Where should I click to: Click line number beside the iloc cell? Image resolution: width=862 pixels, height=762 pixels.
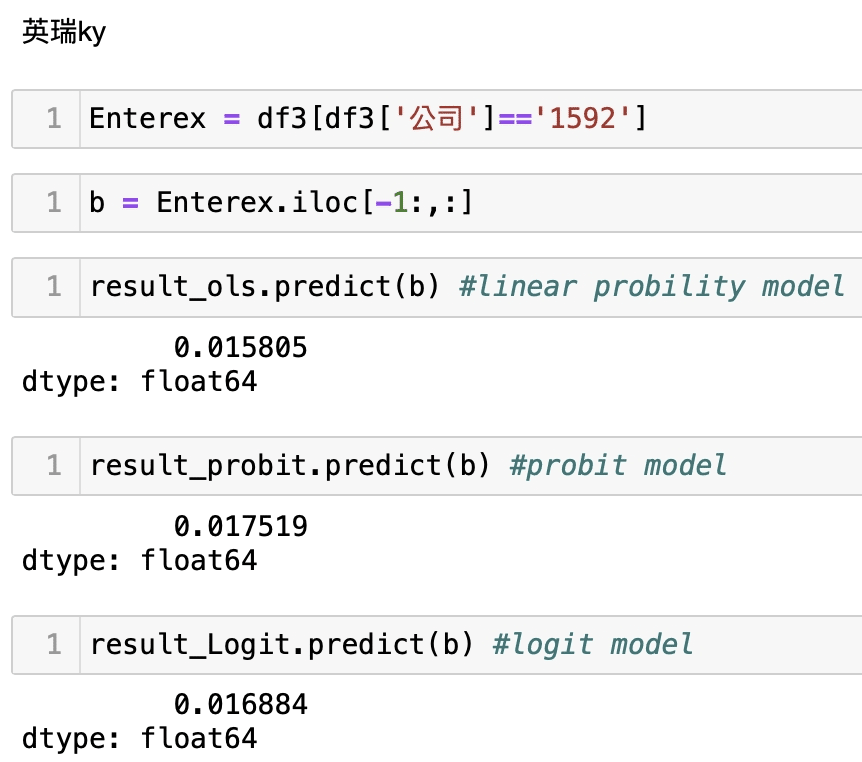pos(53,203)
